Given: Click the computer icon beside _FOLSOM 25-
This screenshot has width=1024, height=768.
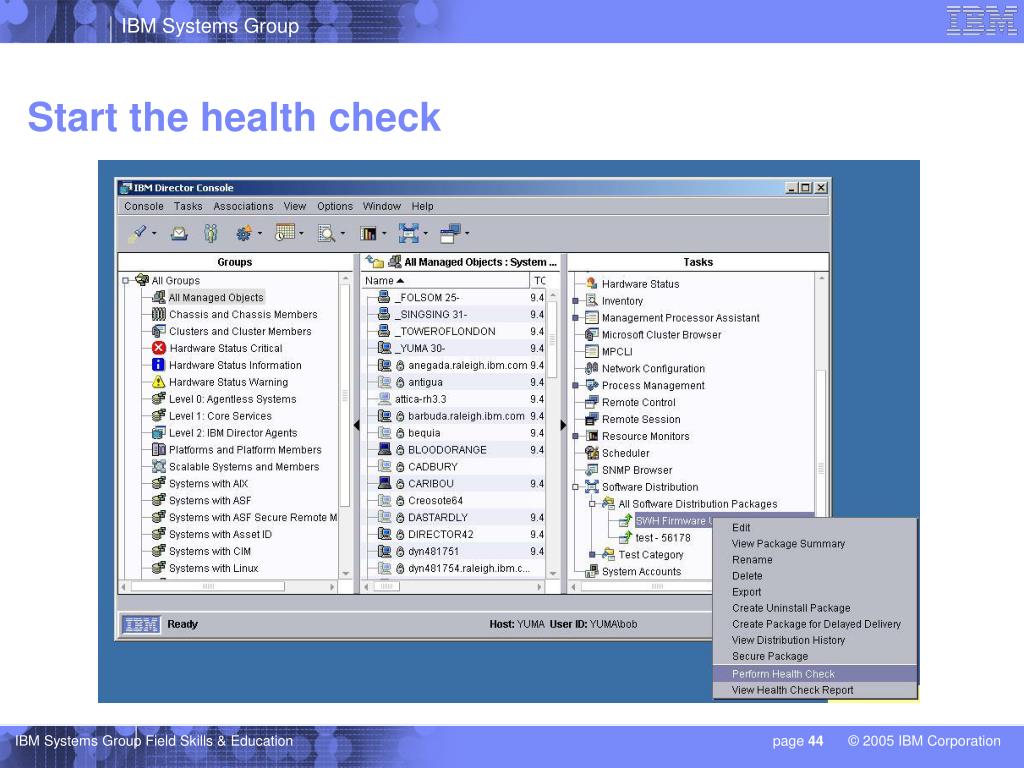Looking at the screenshot, I should click(384, 297).
